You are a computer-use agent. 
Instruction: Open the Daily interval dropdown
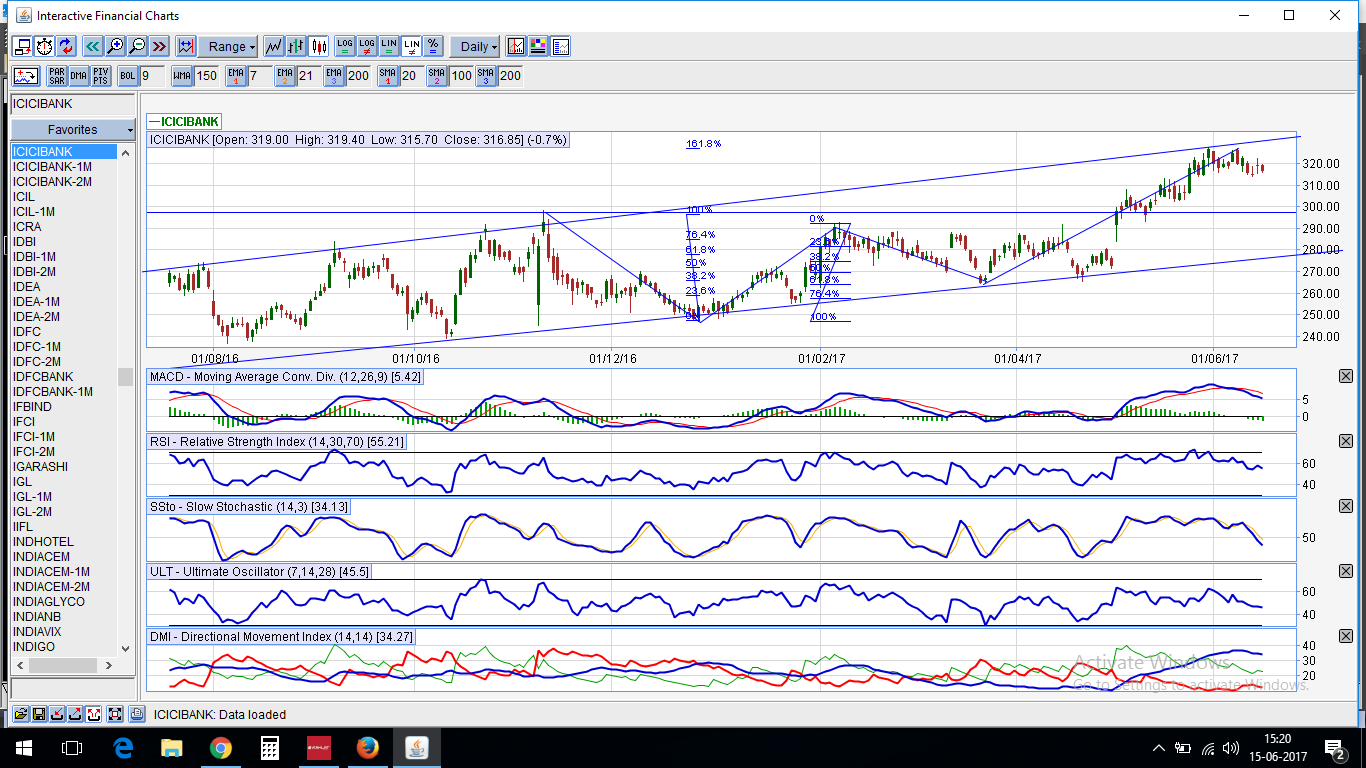point(475,46)
